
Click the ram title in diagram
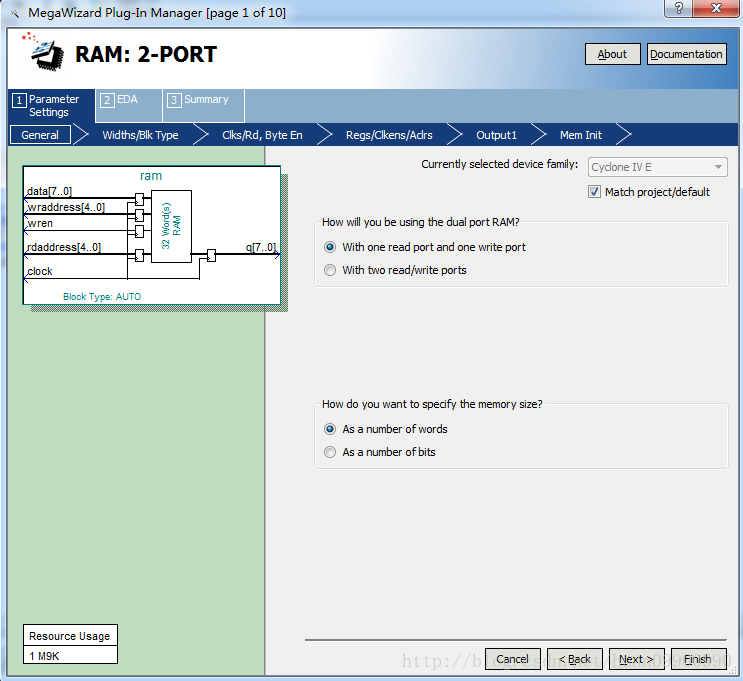point(151,176)
